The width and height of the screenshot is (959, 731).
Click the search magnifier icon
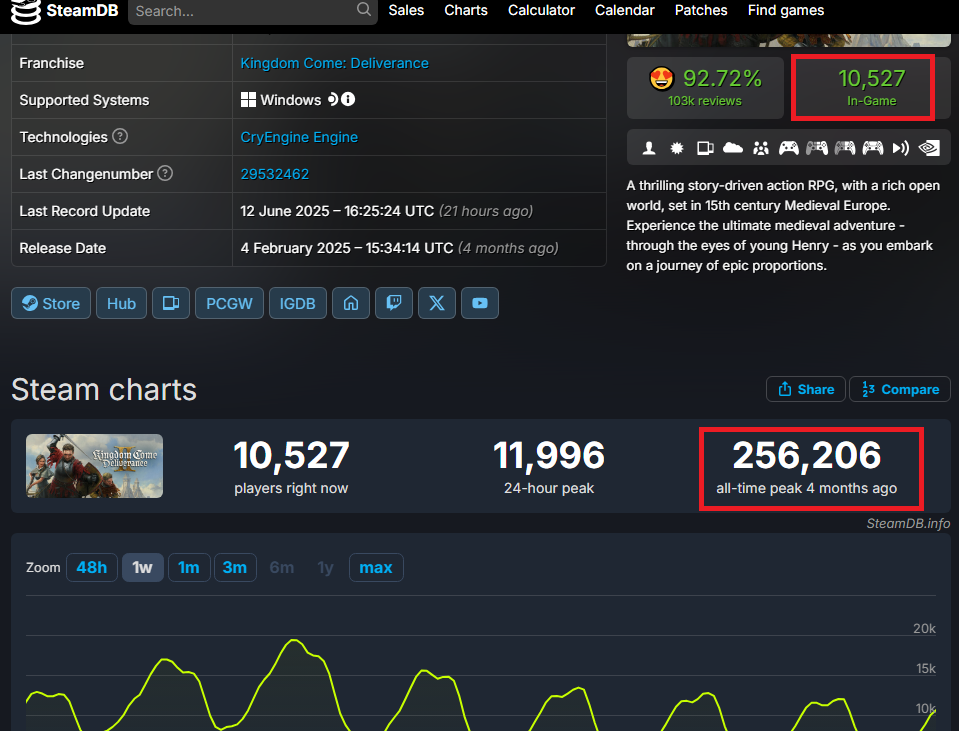coord(363,10)
